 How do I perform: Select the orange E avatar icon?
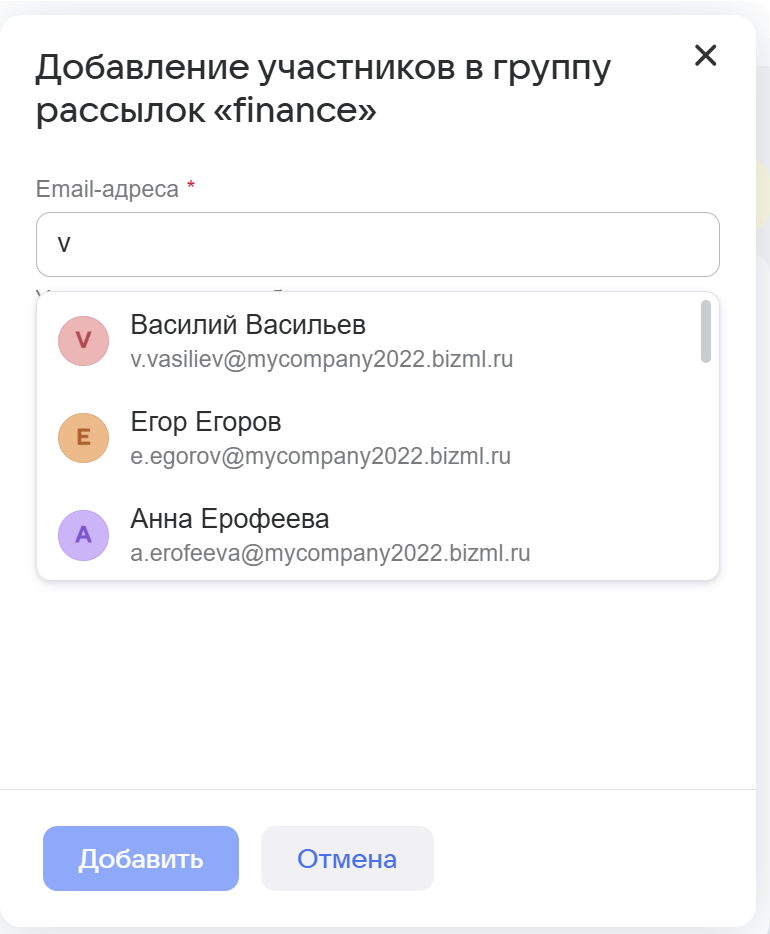pos(83,438)
